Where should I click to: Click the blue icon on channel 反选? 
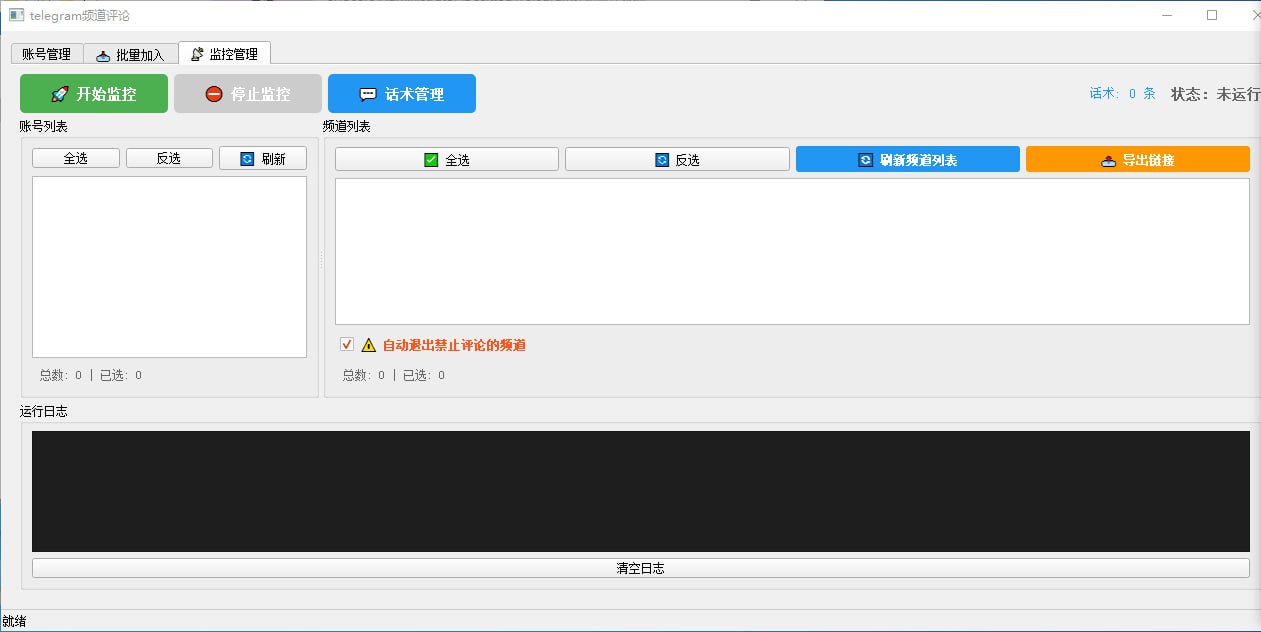pyautogui.click(x=662, y=160)
